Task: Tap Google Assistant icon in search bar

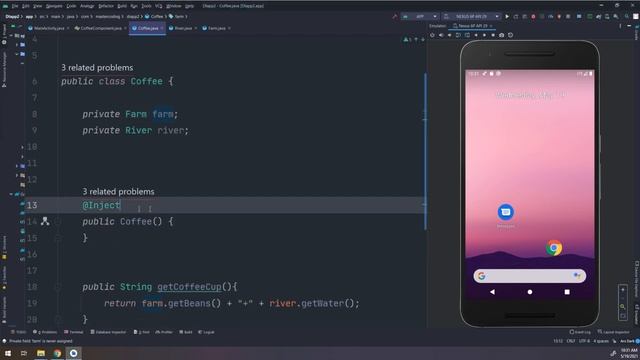Action: pyautogui.click(x=577, y=276)
